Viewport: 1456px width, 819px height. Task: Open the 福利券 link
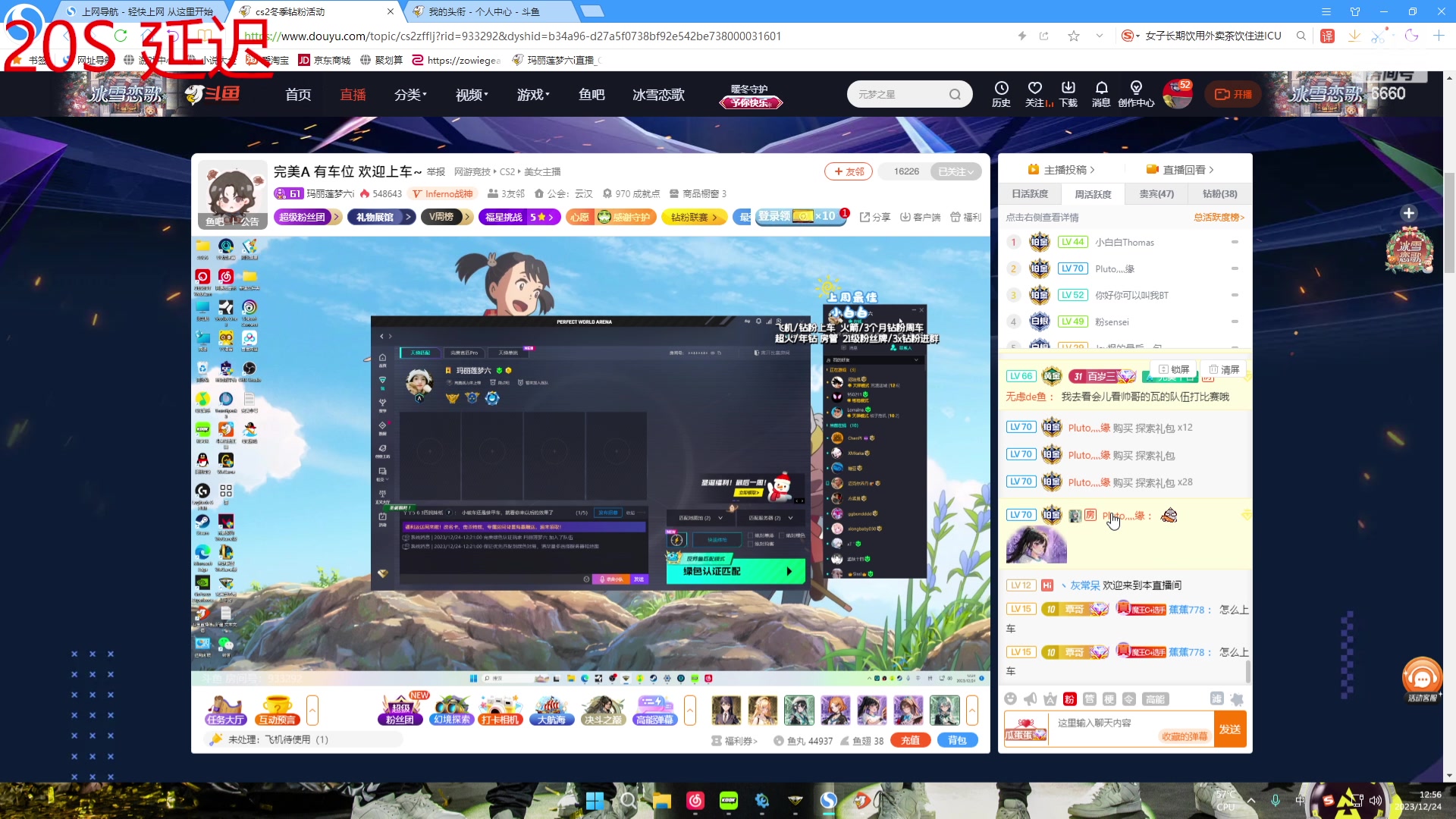[735, 741]
